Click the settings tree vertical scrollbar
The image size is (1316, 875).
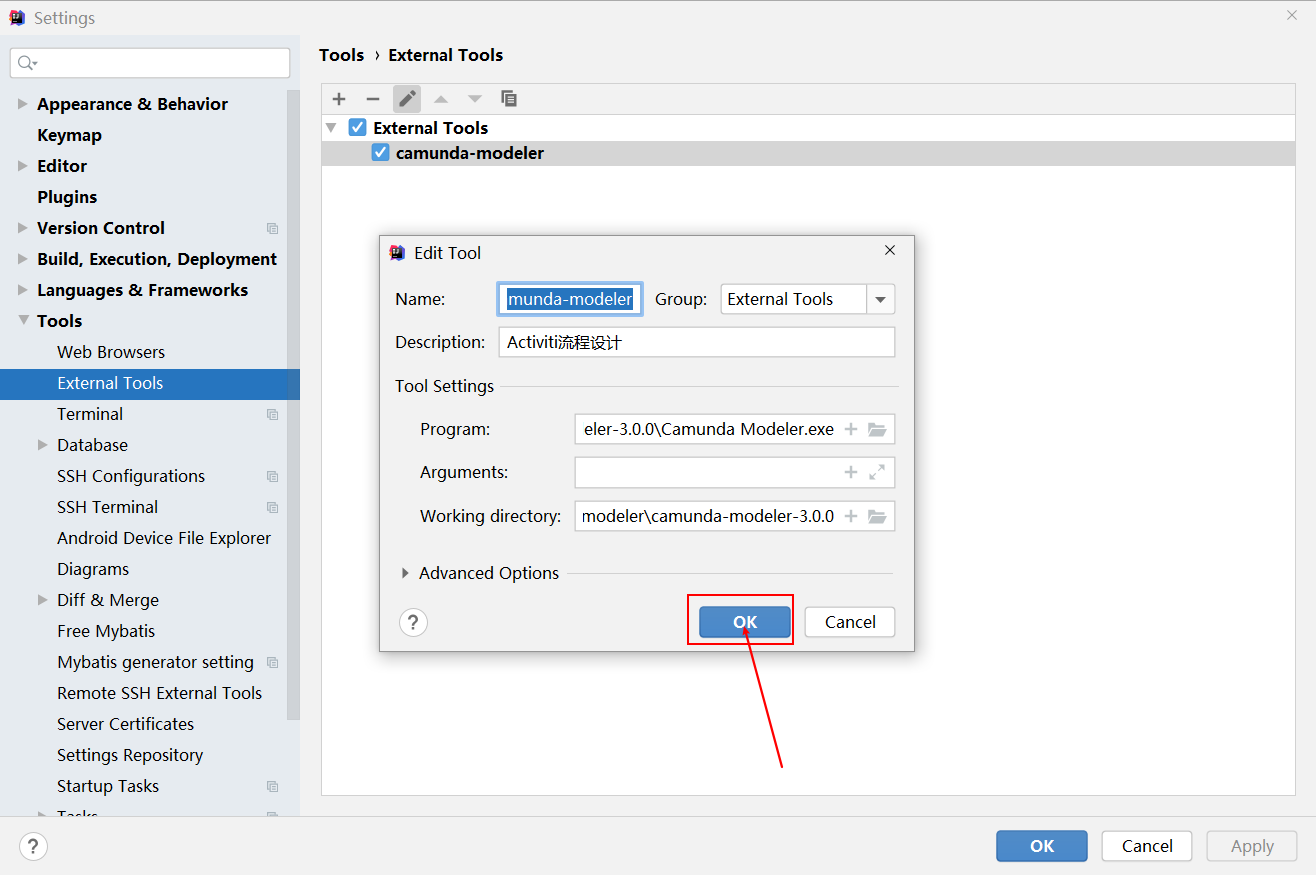point(293,405)
